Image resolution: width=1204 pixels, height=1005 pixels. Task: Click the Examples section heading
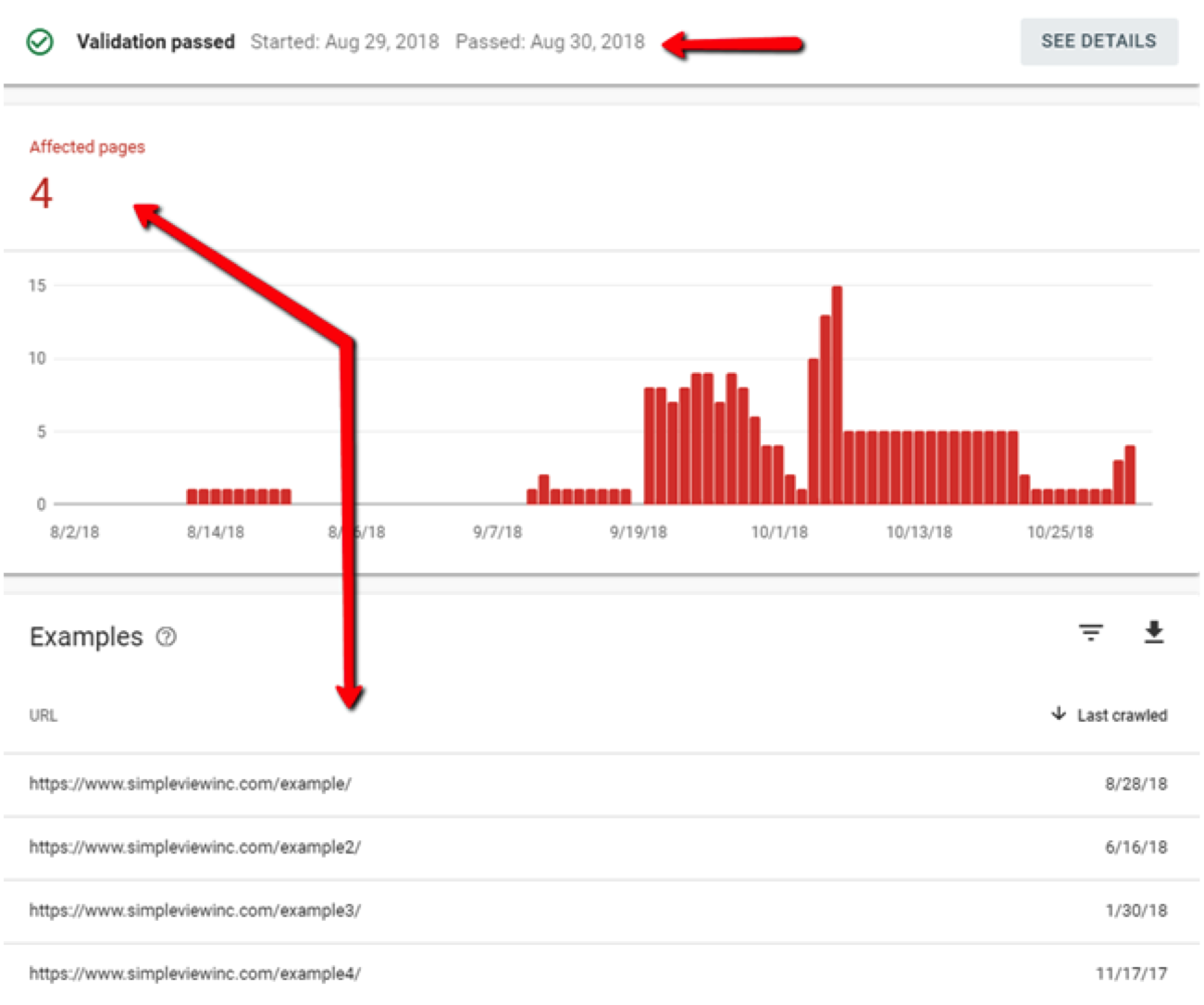click(x=86, y=637)
